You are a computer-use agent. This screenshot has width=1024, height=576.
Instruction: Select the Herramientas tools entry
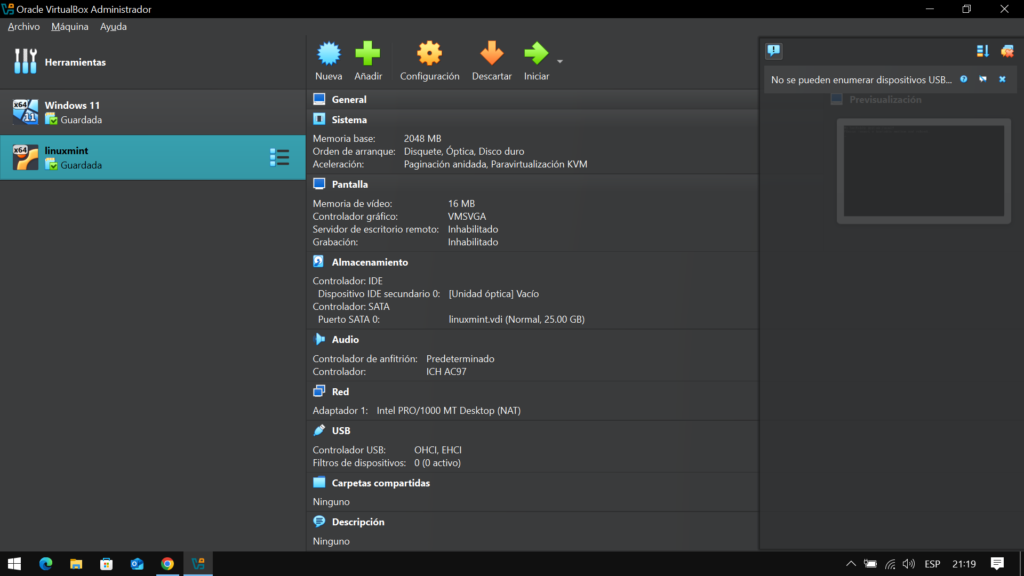pyautogui.click(x=153, y=62)
